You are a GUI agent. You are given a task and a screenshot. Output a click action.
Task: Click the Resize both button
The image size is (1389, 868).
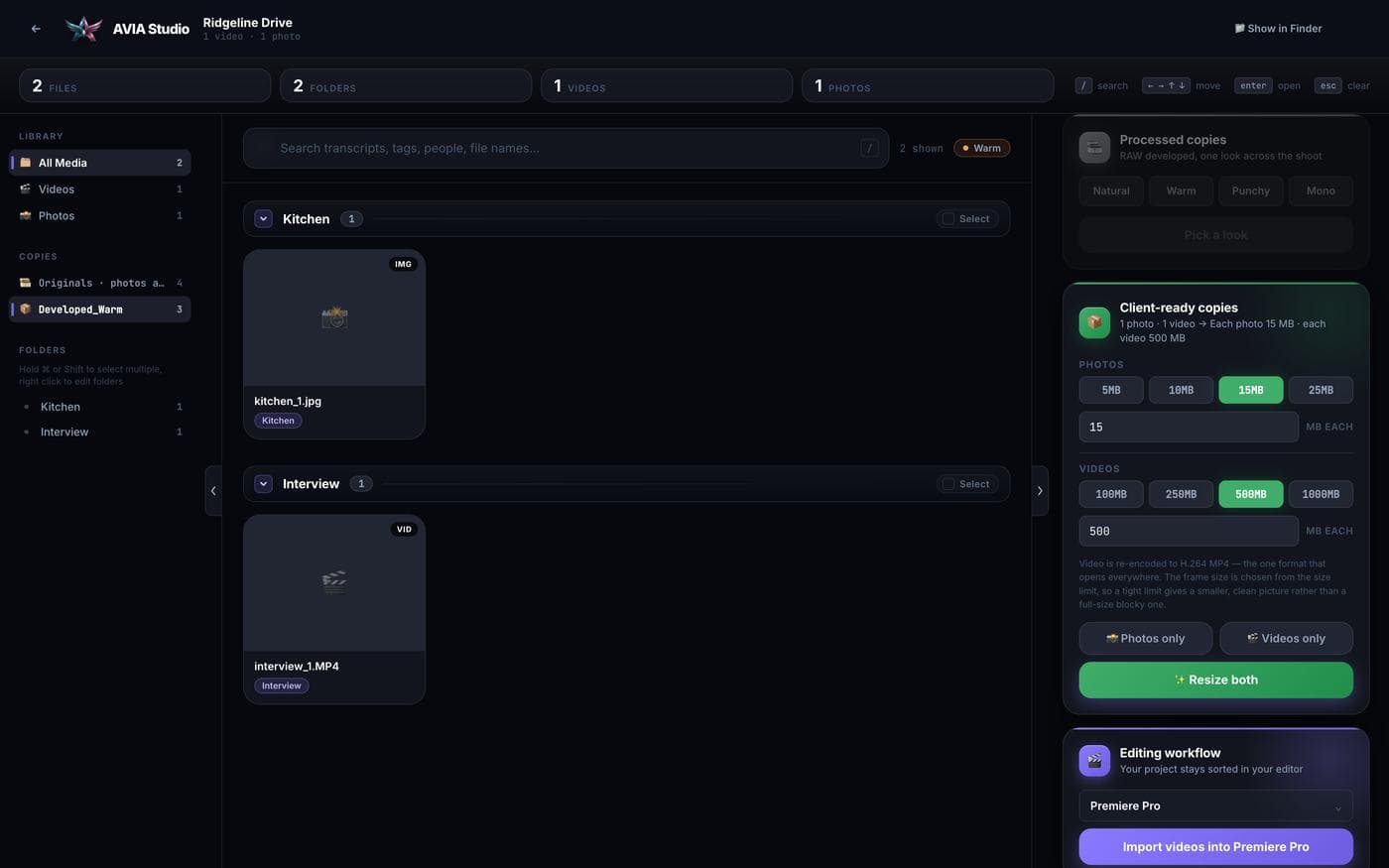click(x=1216, y=680)
